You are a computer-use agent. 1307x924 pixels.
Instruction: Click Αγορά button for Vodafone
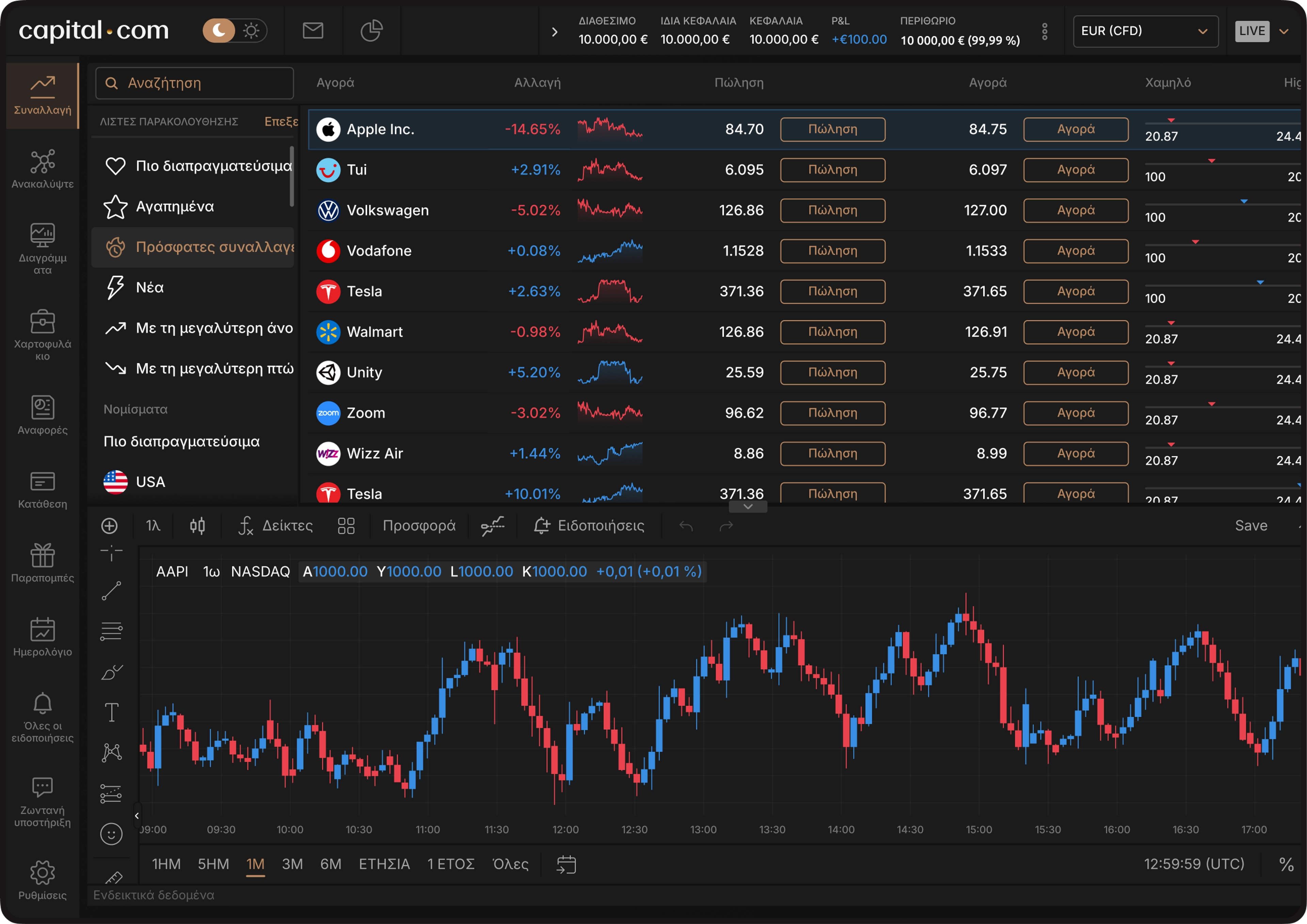(1076, 251)
